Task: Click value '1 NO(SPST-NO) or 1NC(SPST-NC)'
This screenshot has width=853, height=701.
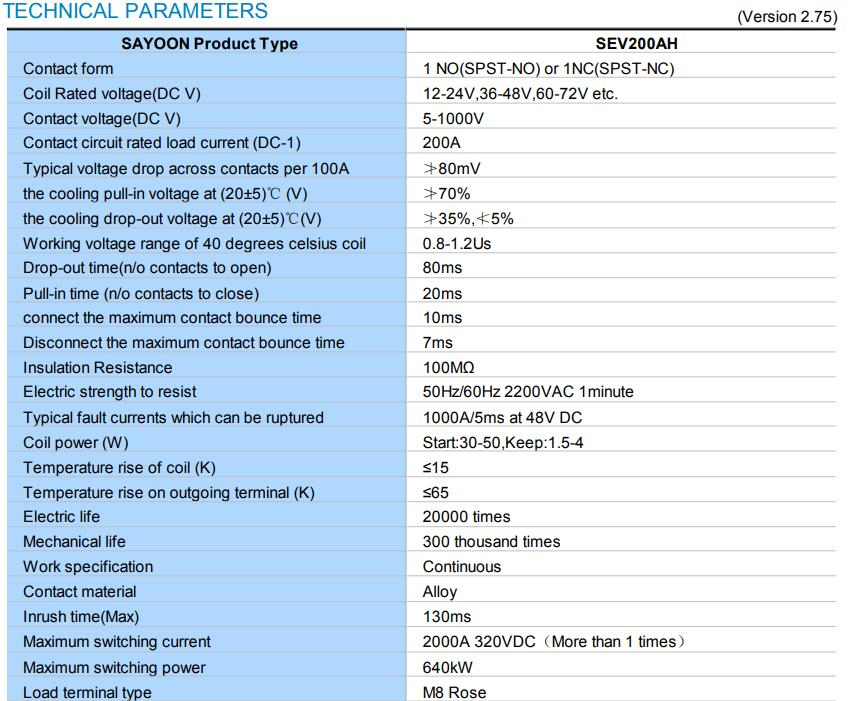Action: (x=548, y=69)
